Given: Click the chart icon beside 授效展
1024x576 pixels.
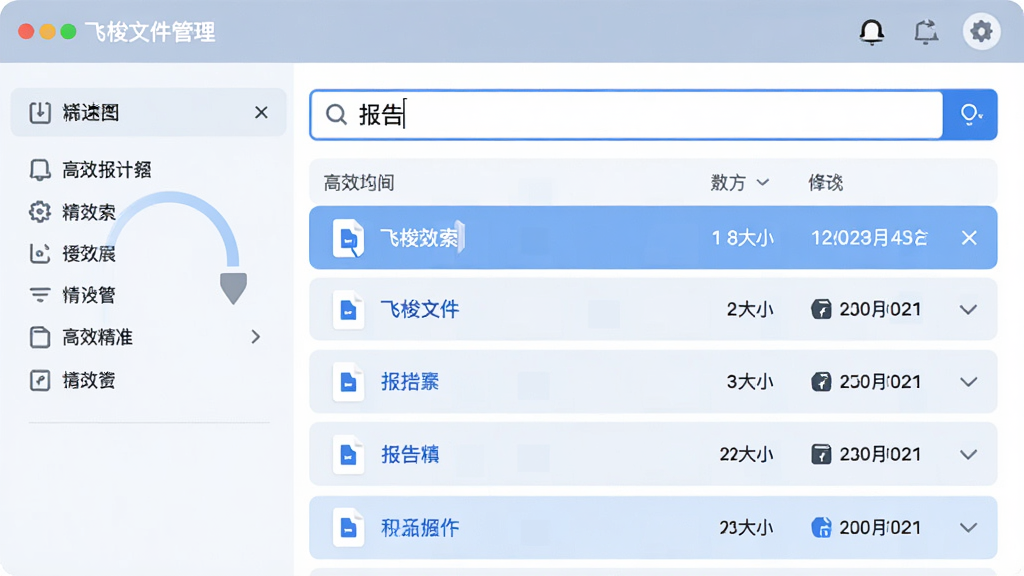Looking at the screenshot, I should (40, 253).
